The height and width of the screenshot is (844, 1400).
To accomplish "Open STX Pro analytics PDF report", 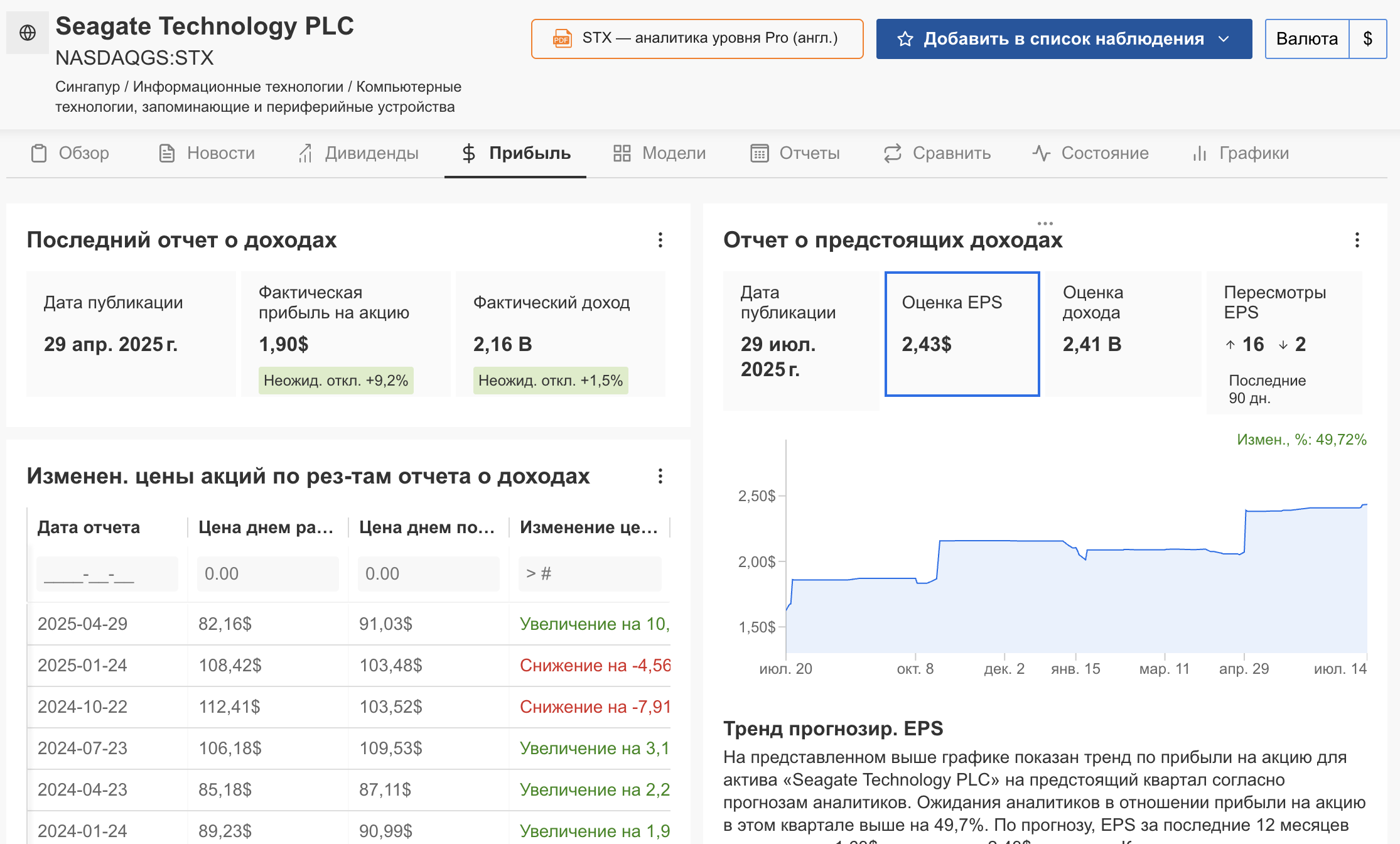I will coord(697,39).
